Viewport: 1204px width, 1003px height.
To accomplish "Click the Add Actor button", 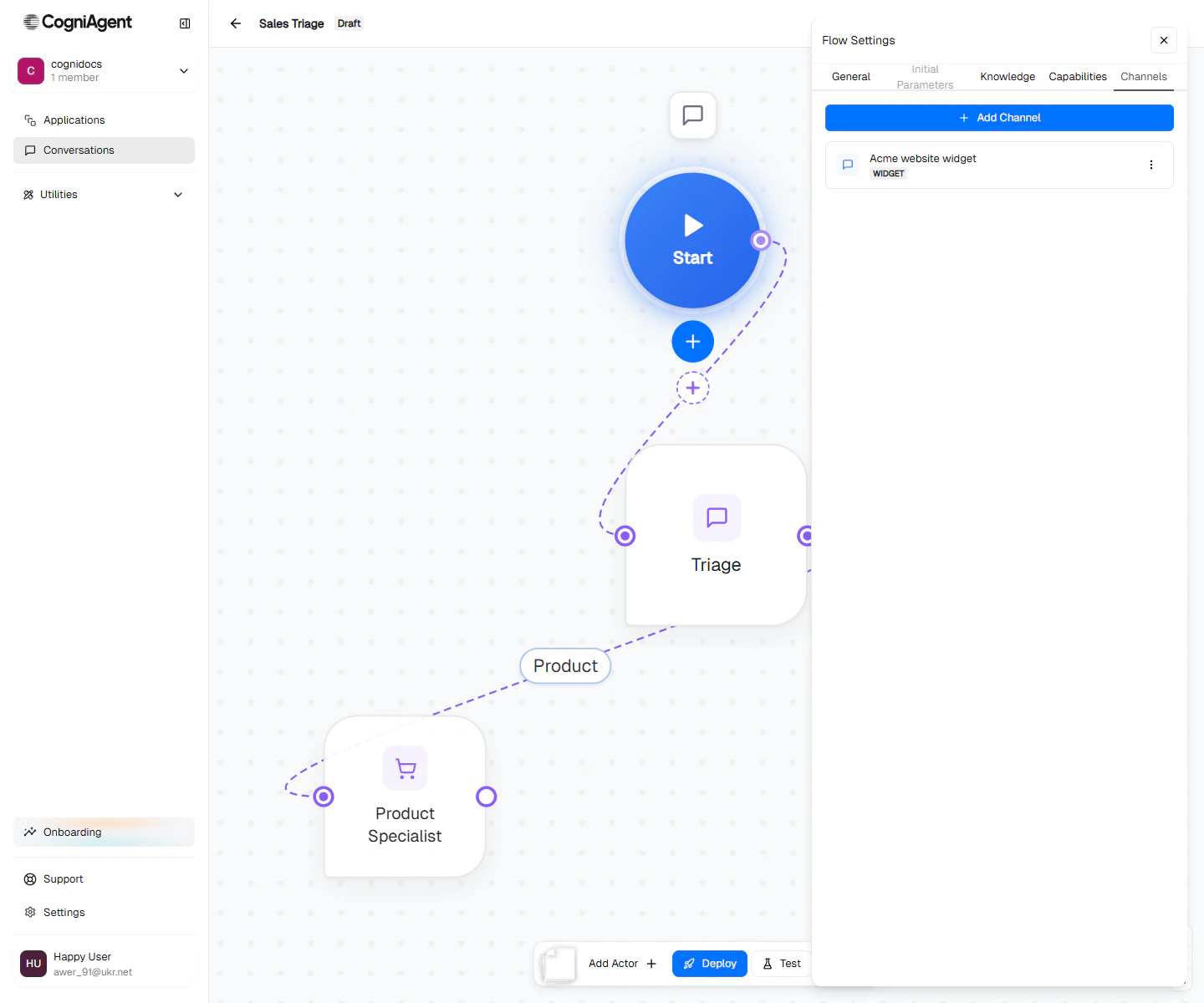I will pos(622,964).
